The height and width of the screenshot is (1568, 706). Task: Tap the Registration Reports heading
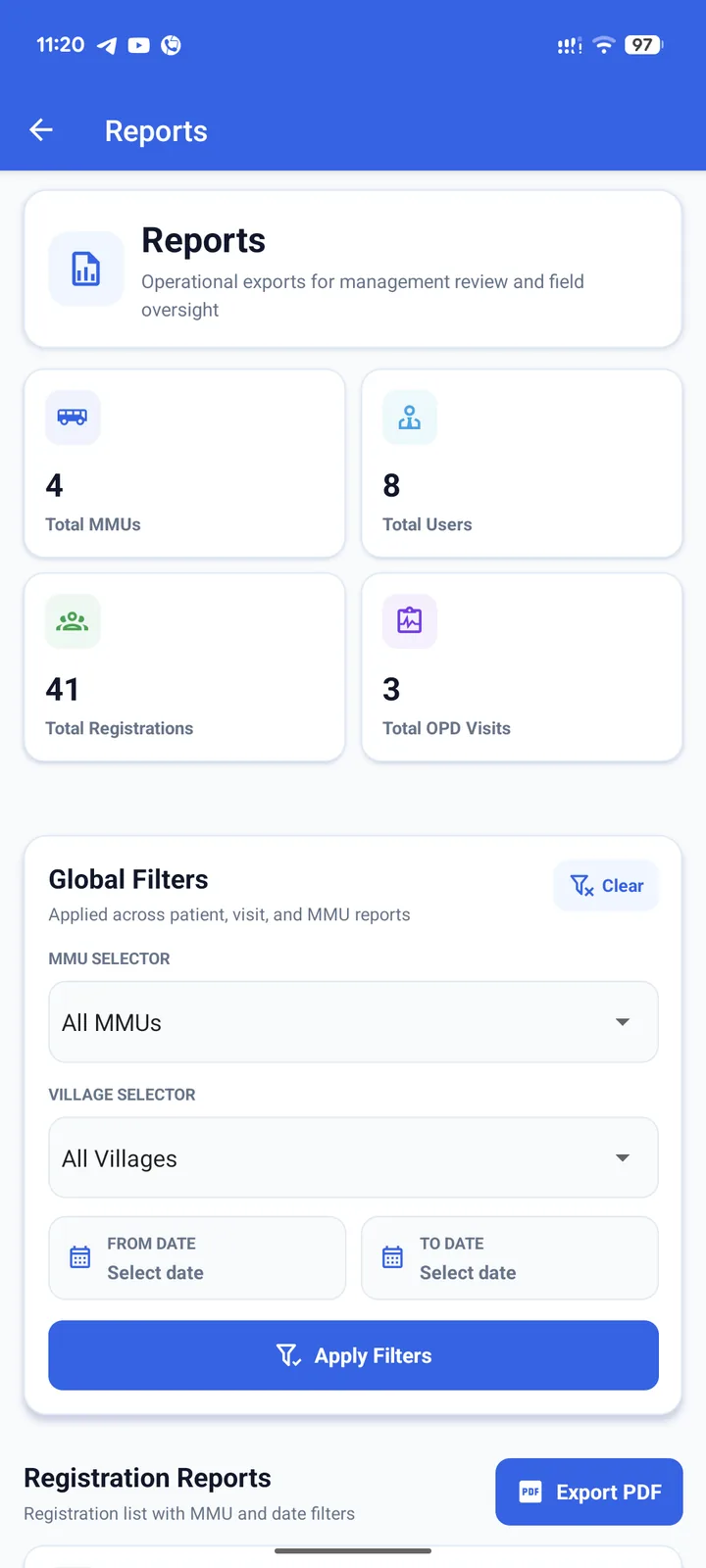click(x=147, y=1478)
